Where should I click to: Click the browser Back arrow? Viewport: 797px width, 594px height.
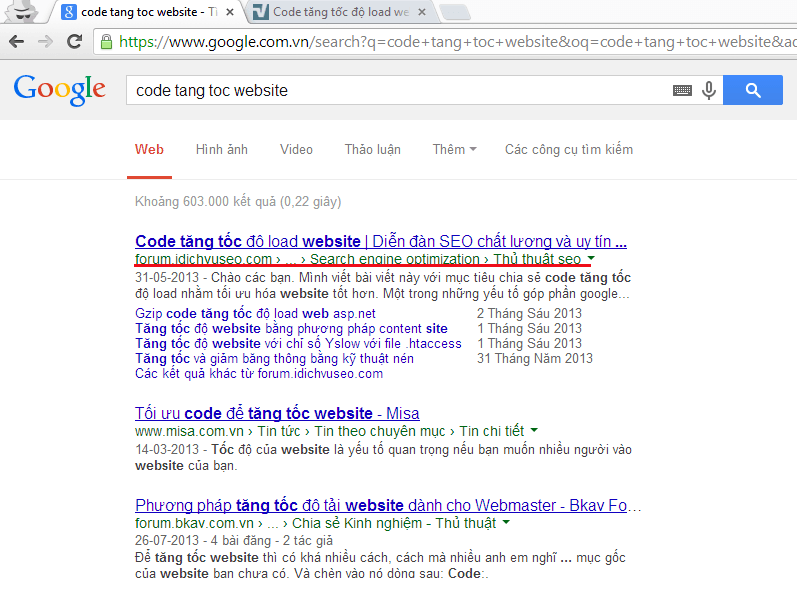pos(17,42)
